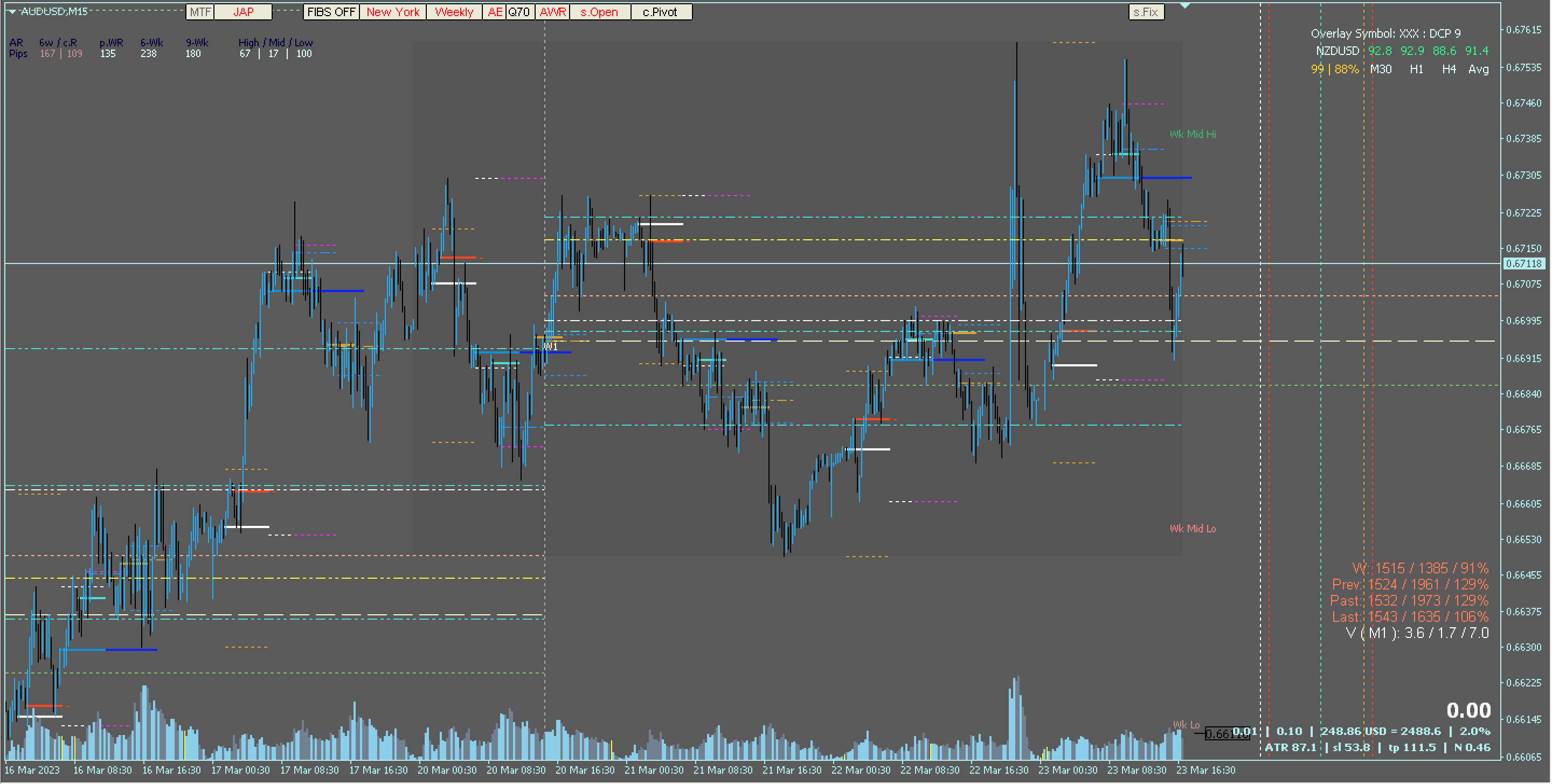Click the 23 Mar 08:30 time axis label

[1137, 769]
